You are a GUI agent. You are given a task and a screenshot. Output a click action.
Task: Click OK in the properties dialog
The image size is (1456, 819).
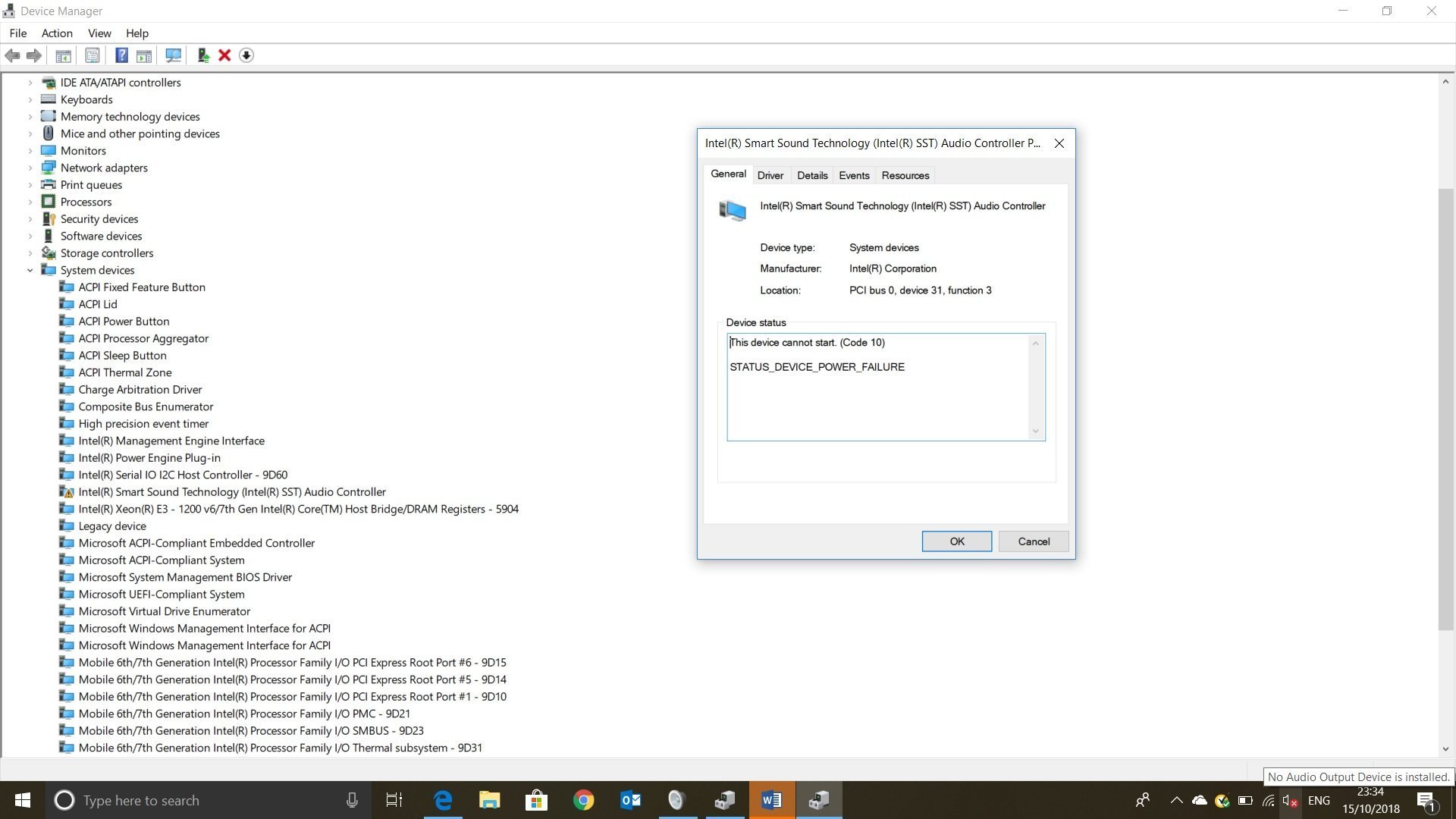click(x=957, y=541)
